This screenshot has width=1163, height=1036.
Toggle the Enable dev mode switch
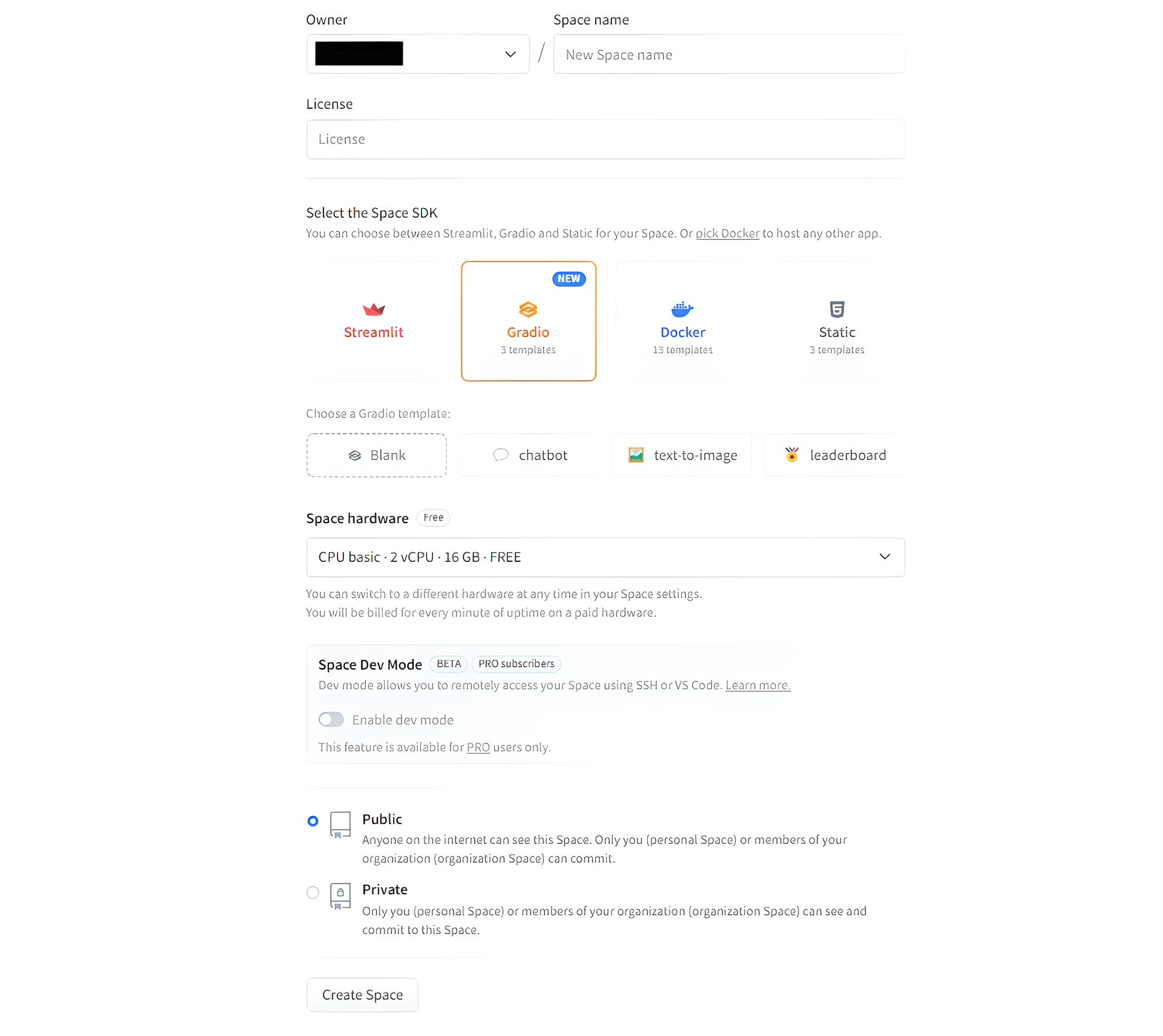331,720
